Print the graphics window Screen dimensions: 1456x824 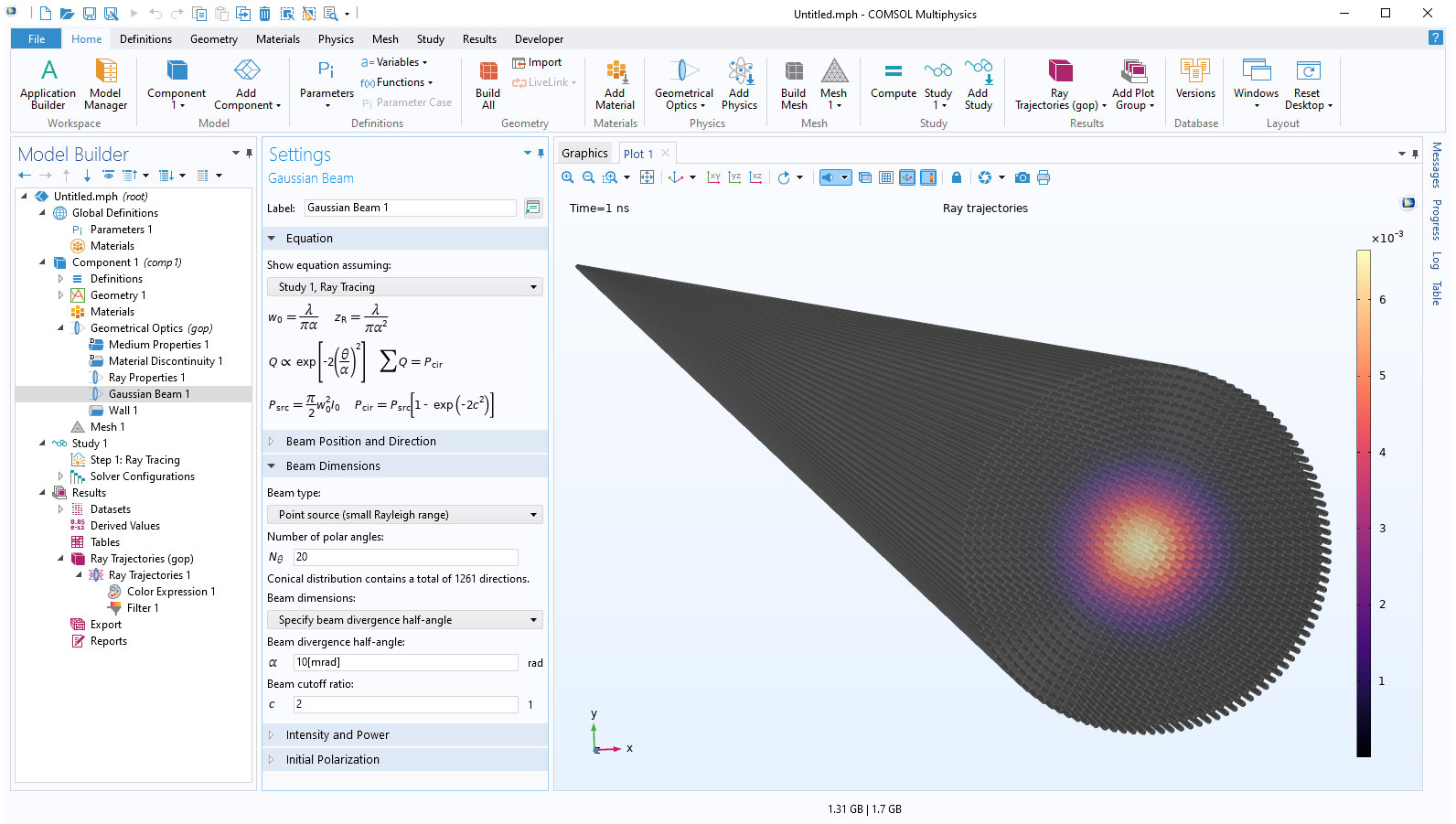click(x=1044, y=177)
